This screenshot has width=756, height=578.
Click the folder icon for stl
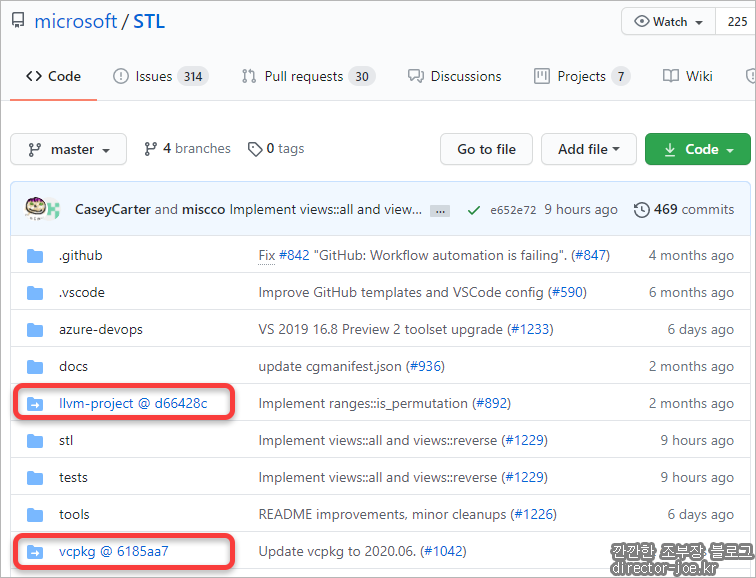(x=35, y=441)
